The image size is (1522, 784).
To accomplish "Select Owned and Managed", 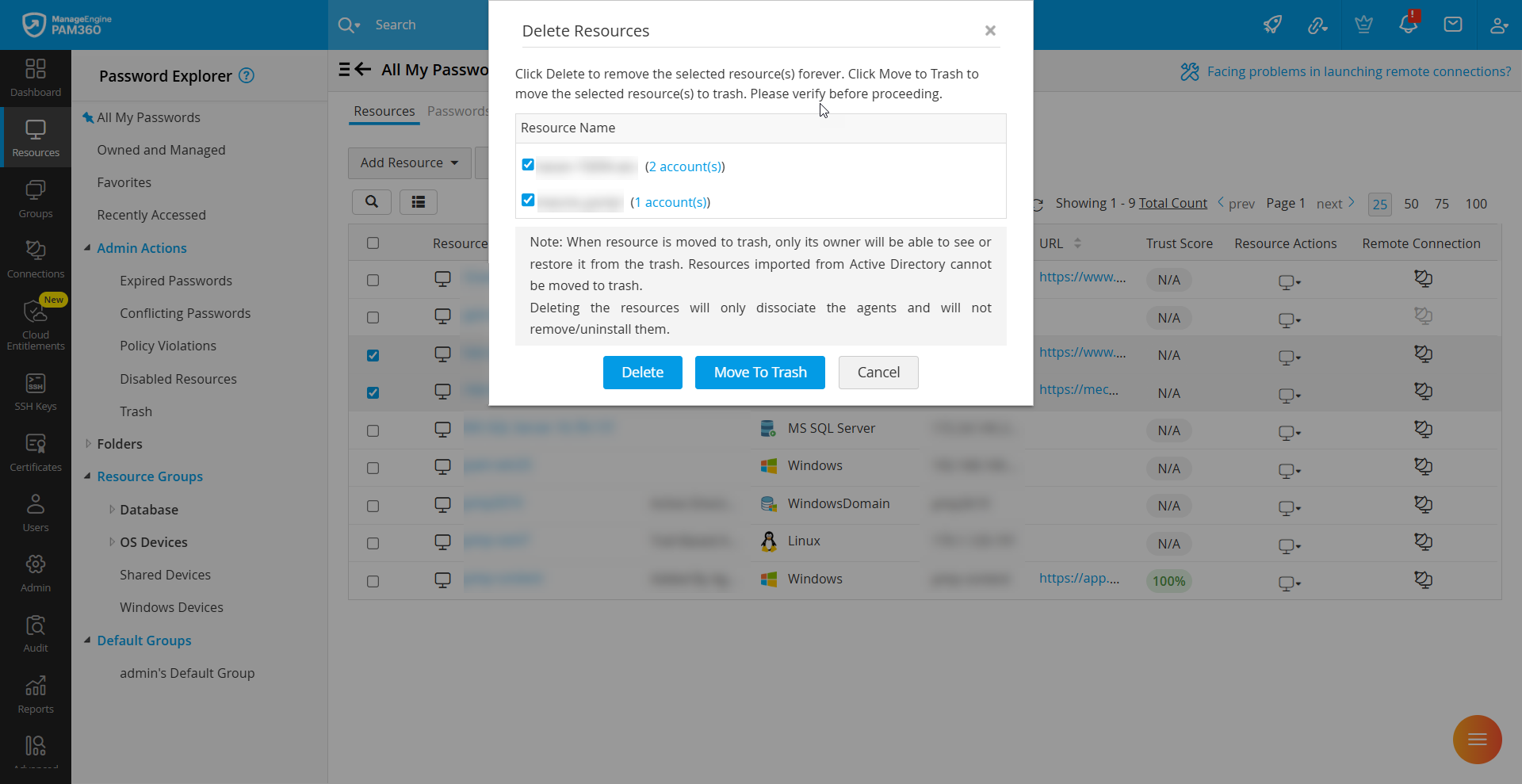I will point(161,150).
